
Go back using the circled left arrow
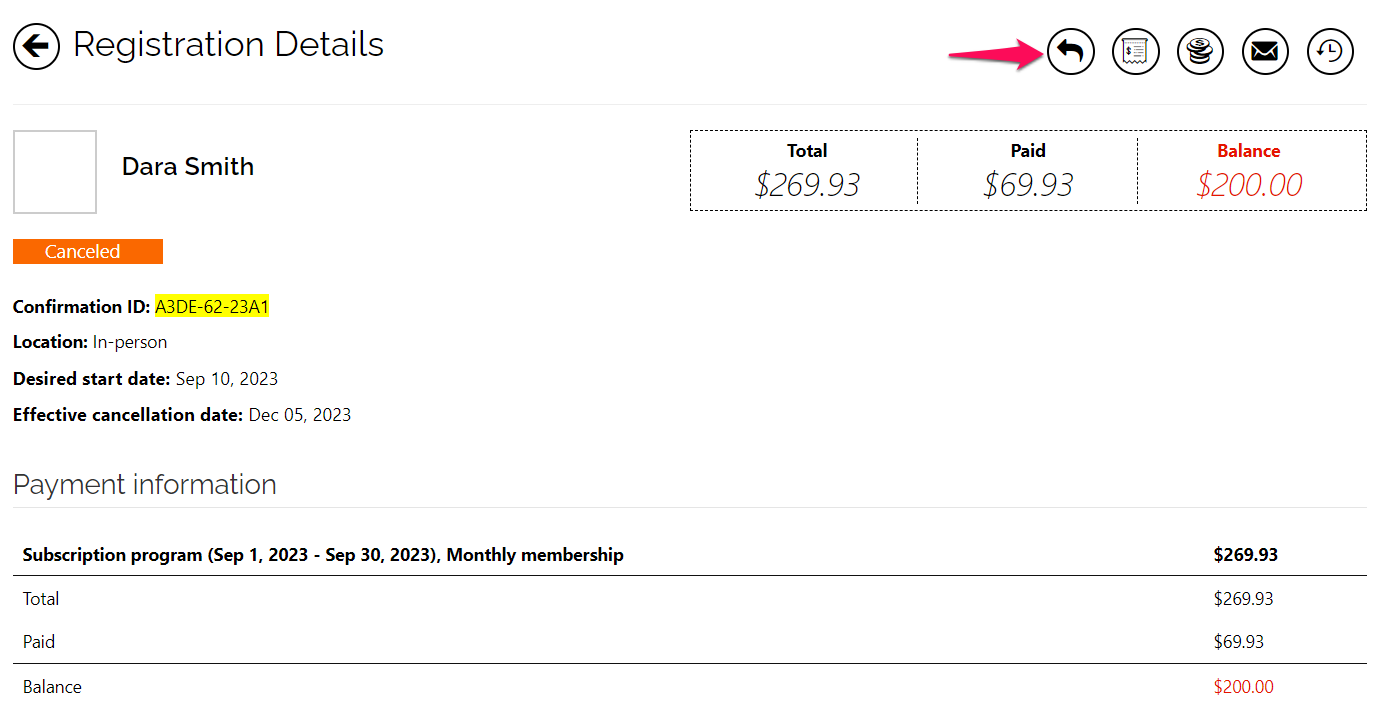pyautogui.click(x=36, y=46)
